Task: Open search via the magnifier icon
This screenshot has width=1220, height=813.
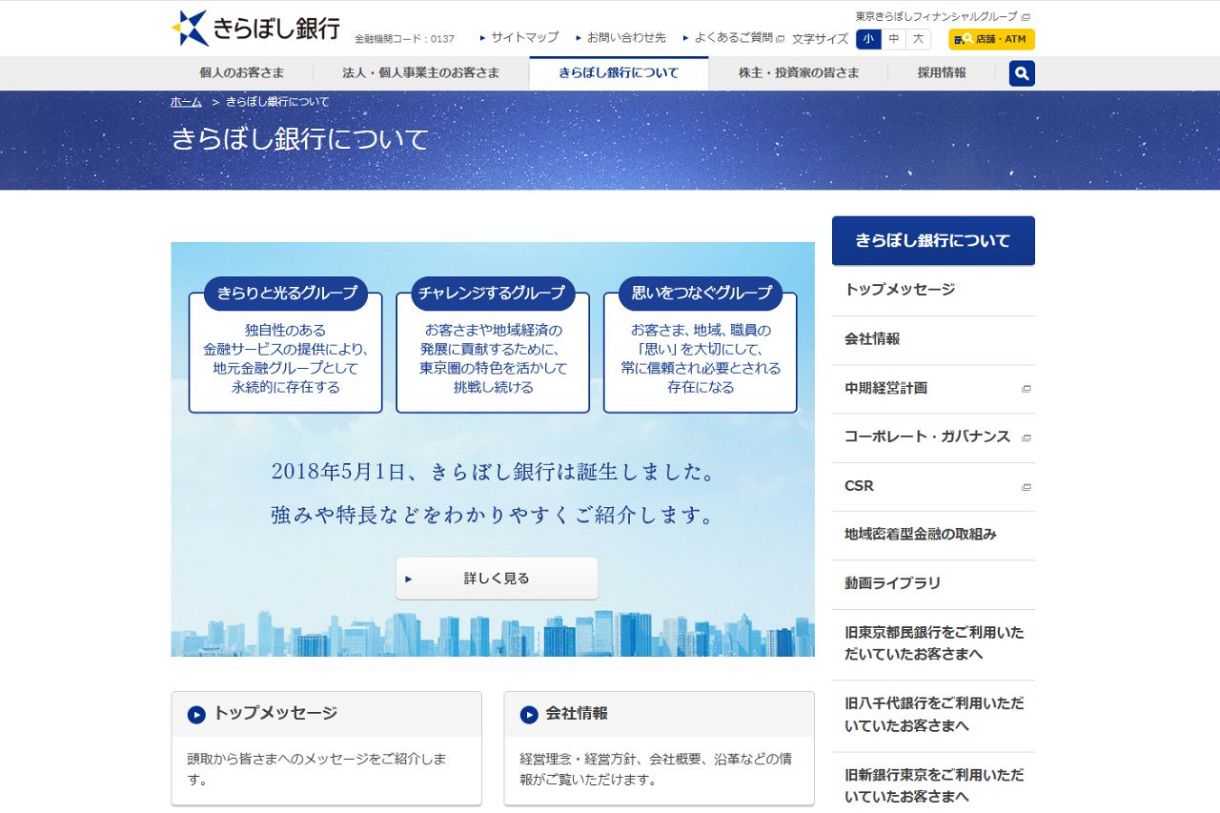Action: pos(1019,72)
